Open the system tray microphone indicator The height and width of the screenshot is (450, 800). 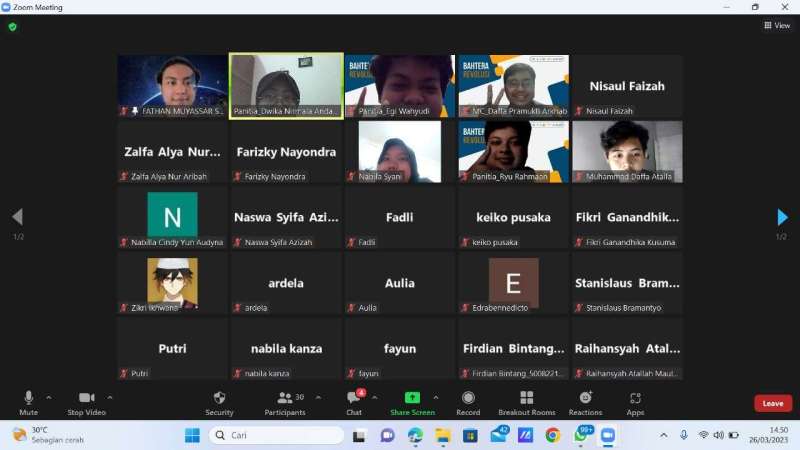point(684,435)
